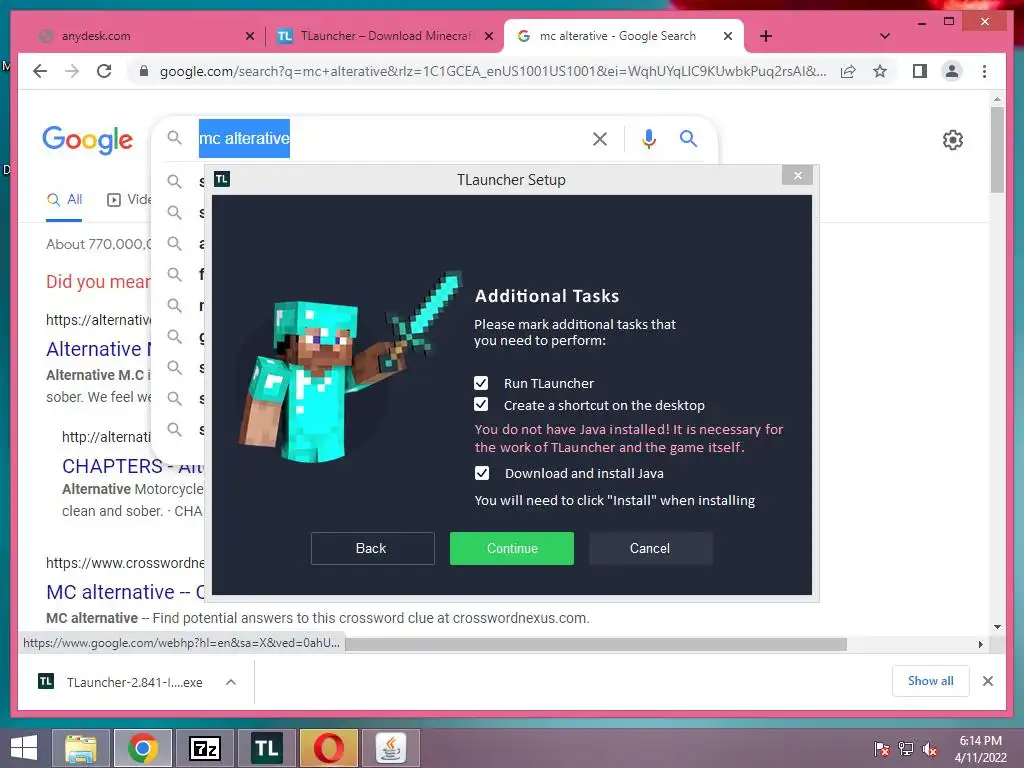The width and height of the screenshot is (1024, 768).
Task: Click the horizontal page scrollbar
Action: [596, 645]
